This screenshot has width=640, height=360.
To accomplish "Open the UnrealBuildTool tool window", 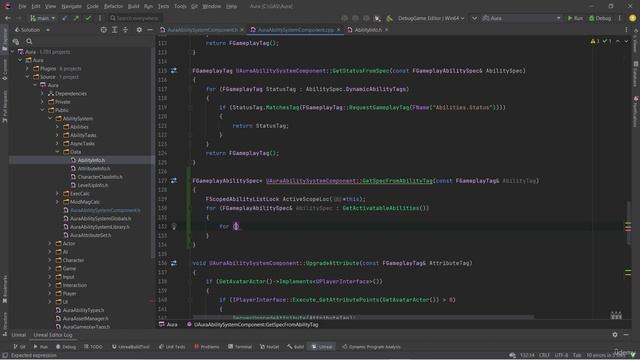I will point(131,347).
